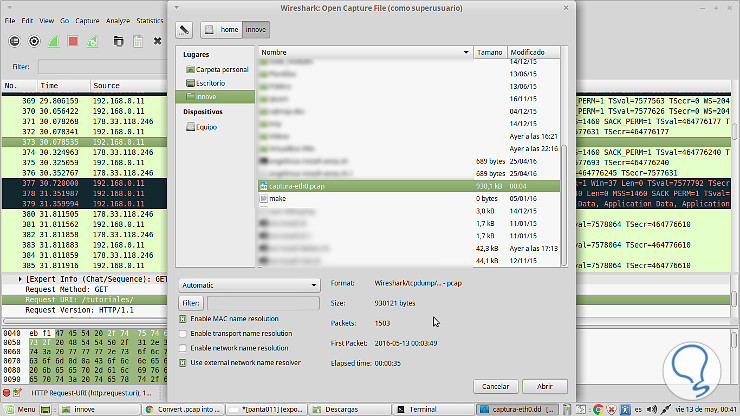740x416 pixels.
Task: Click the main window Filter input field
Action: coord(102,67)
